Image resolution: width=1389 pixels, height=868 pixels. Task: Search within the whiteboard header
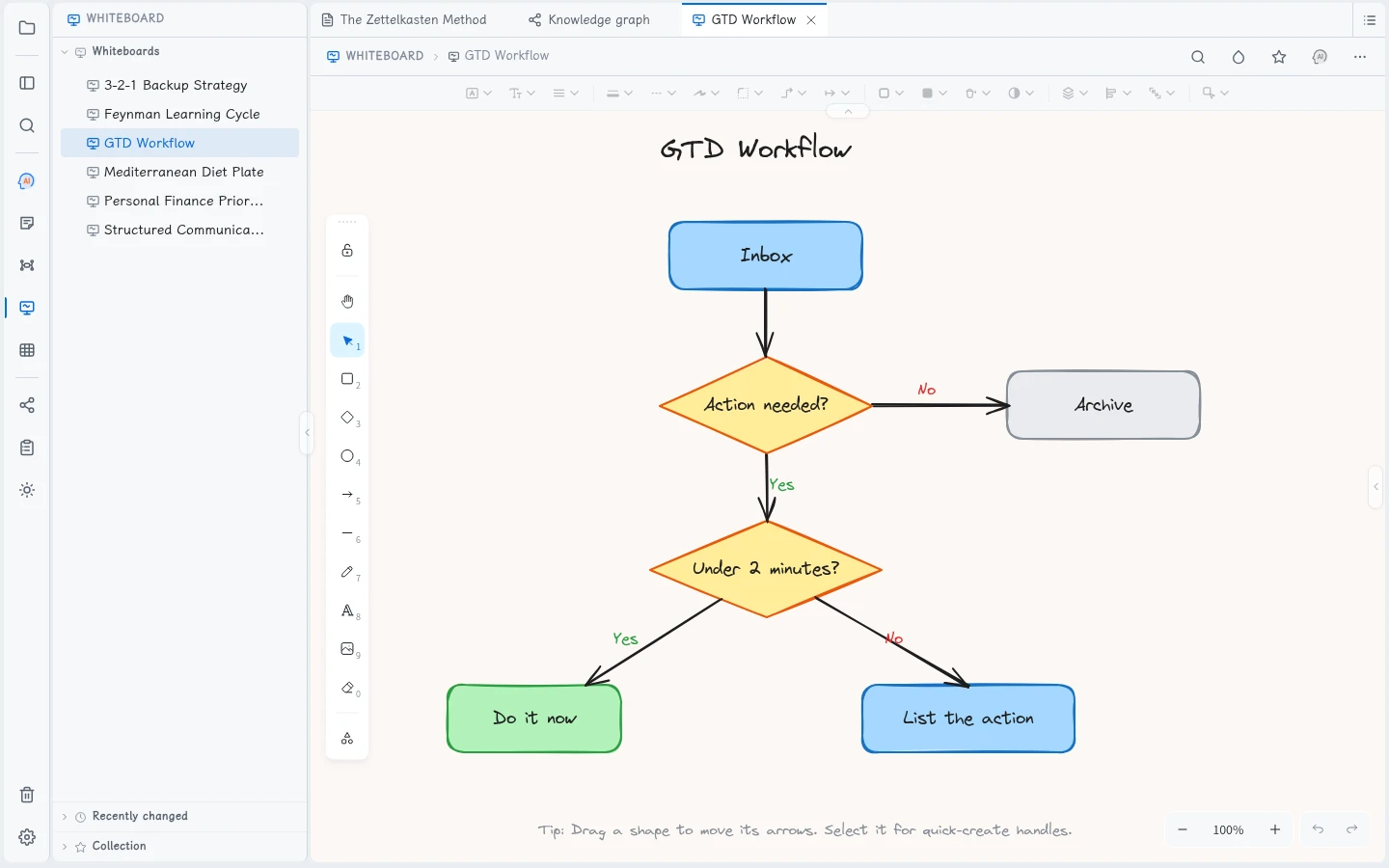point(1198,57)
